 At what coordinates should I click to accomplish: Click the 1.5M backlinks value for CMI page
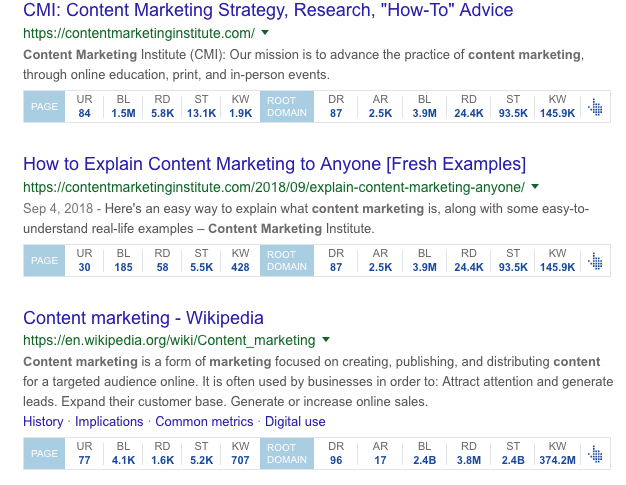click(x=123, y=113)
